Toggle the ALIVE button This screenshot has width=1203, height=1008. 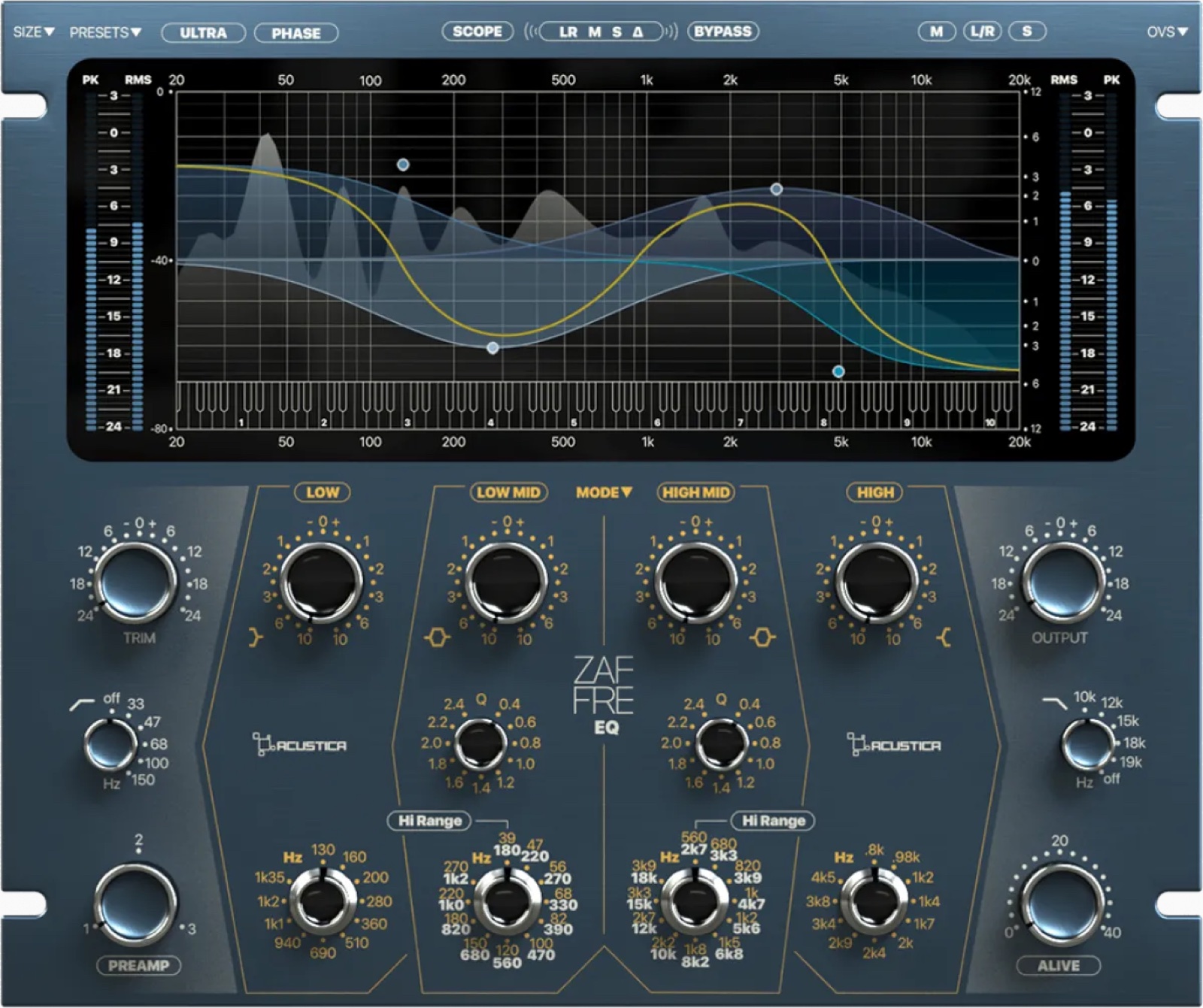(x=1059, y=966)
